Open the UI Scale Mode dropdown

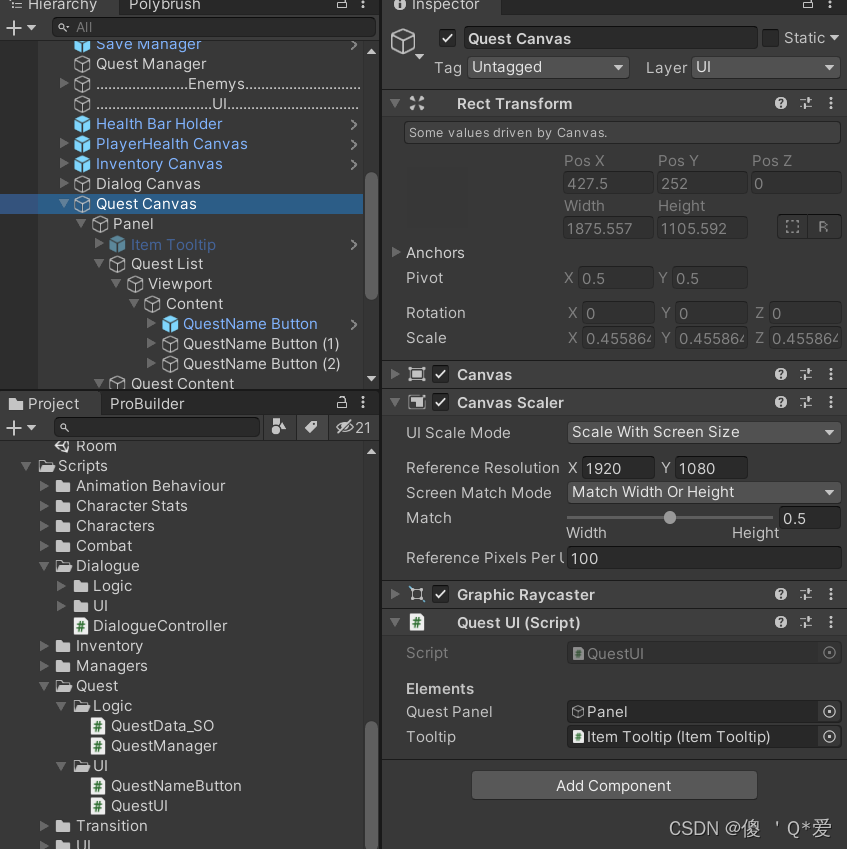[703, 432]
